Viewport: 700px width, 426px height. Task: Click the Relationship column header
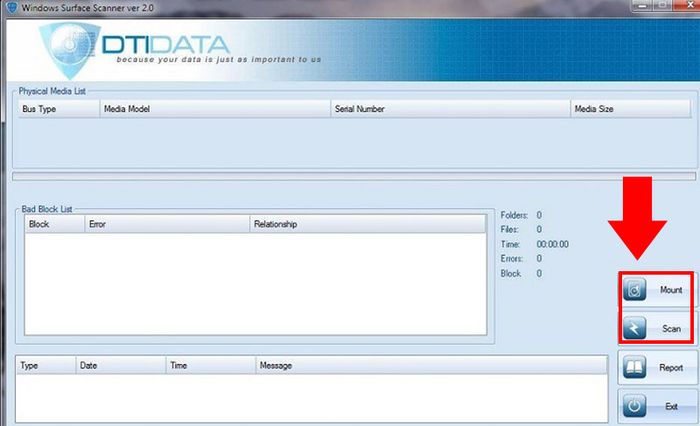pyautogui.click(x=368, y=224)
